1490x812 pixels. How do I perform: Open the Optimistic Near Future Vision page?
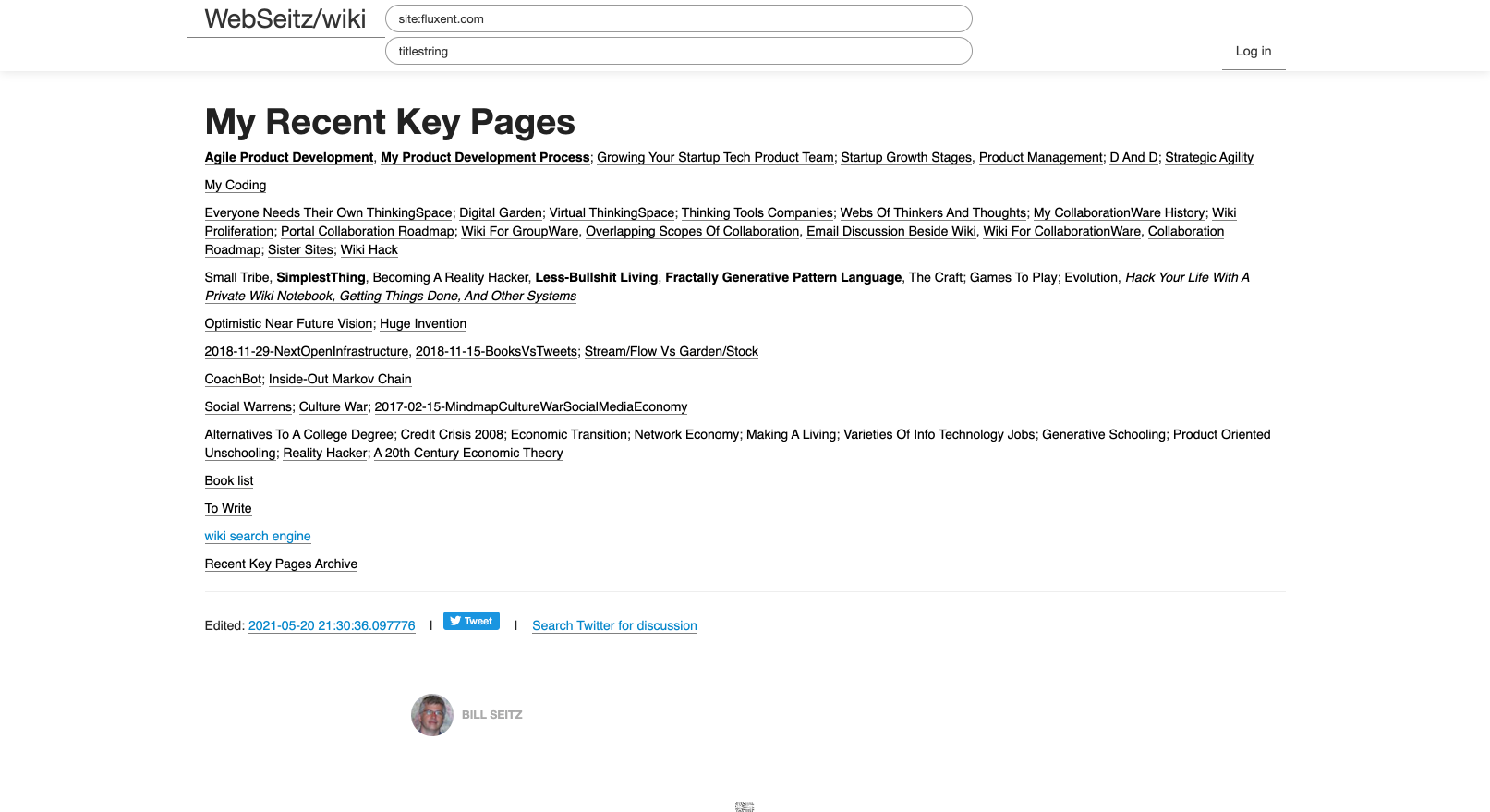coord(288,323)
